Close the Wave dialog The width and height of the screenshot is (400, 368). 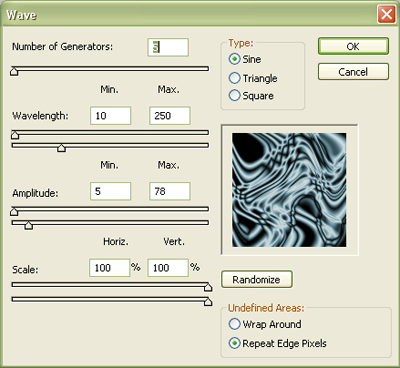click(x=386, y=15)
